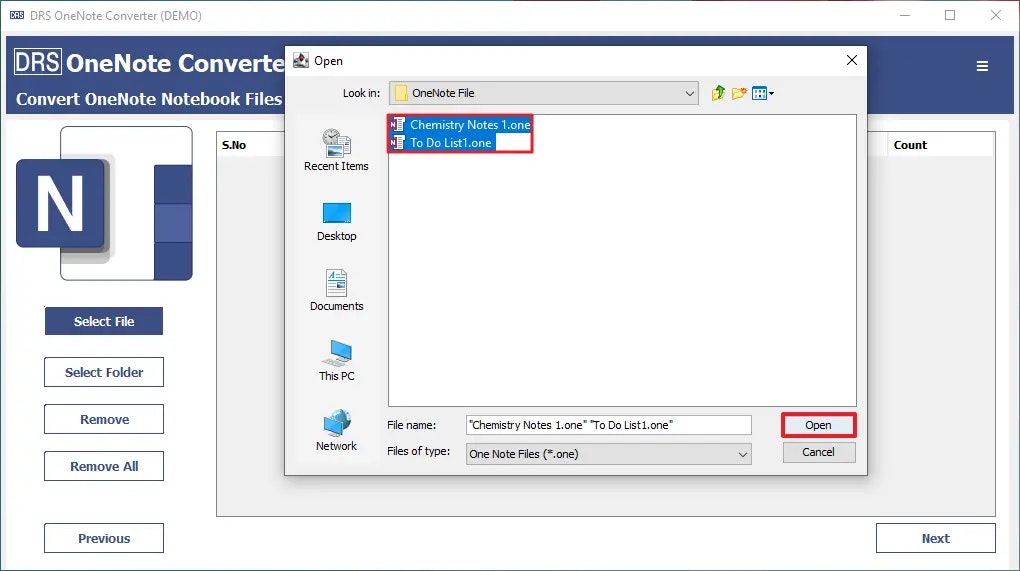Screen dimensions: 1020x571
Task: Open Recent Items location
Action: point(336,150)
